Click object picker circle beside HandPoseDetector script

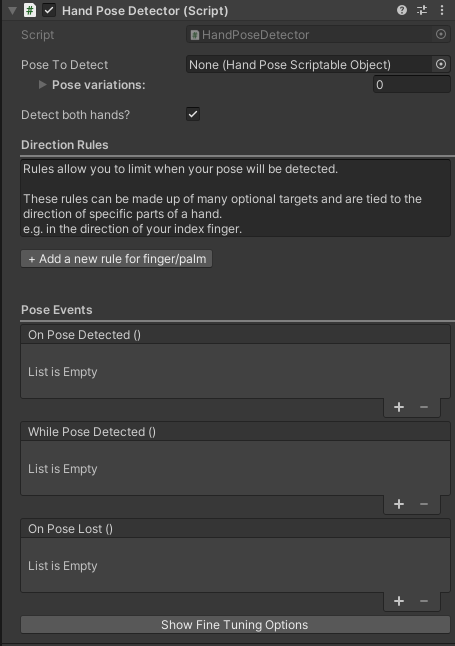tap(441, 34)
